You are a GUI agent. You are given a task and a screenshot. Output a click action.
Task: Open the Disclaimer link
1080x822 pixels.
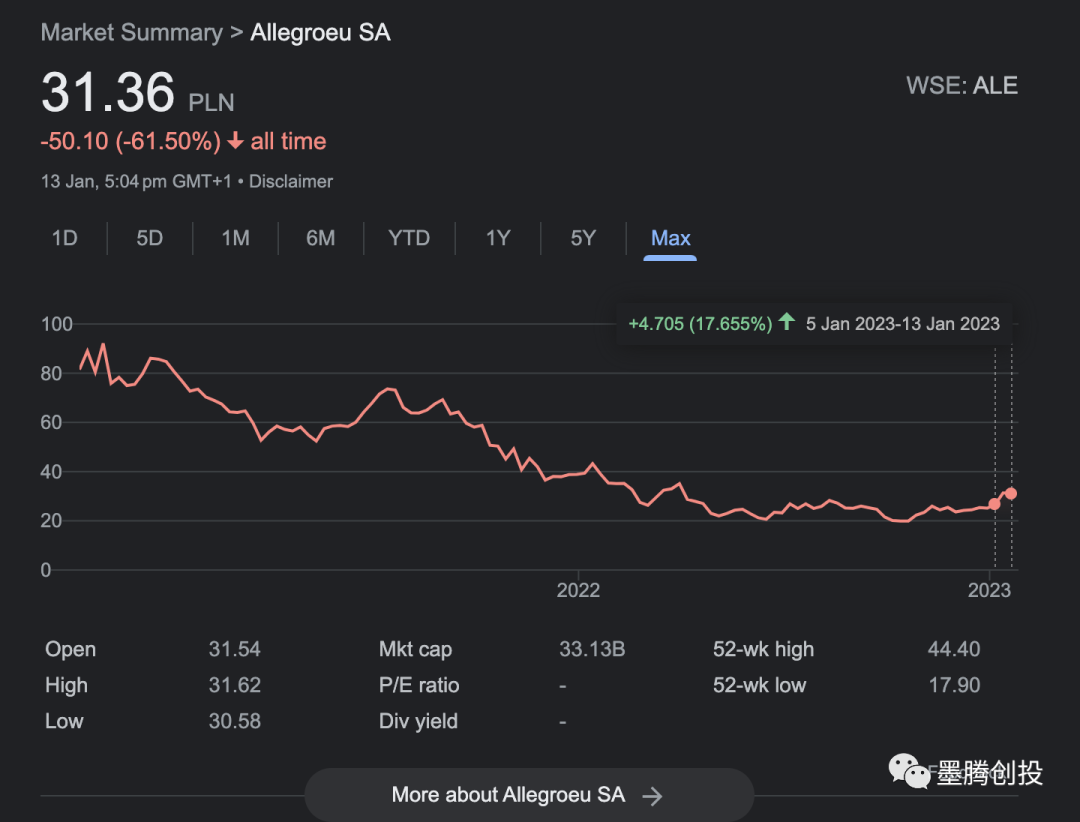[291, 182]
